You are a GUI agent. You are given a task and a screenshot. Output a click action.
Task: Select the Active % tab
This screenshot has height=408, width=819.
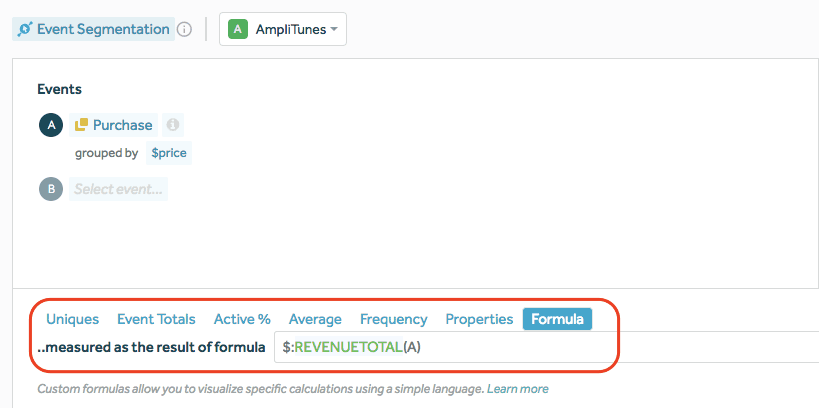242,319
